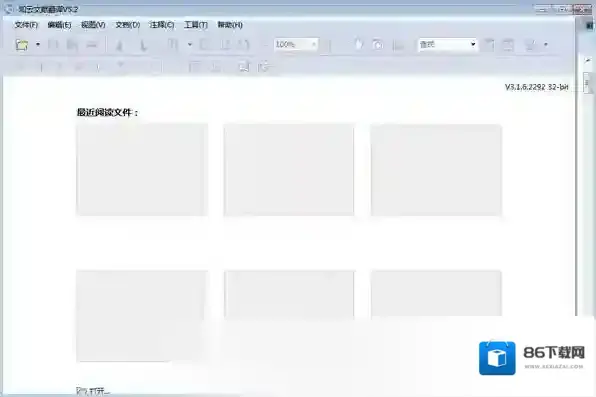
Task: Click the vertical scrollbar handle
Action: click(x=587, y=83)
